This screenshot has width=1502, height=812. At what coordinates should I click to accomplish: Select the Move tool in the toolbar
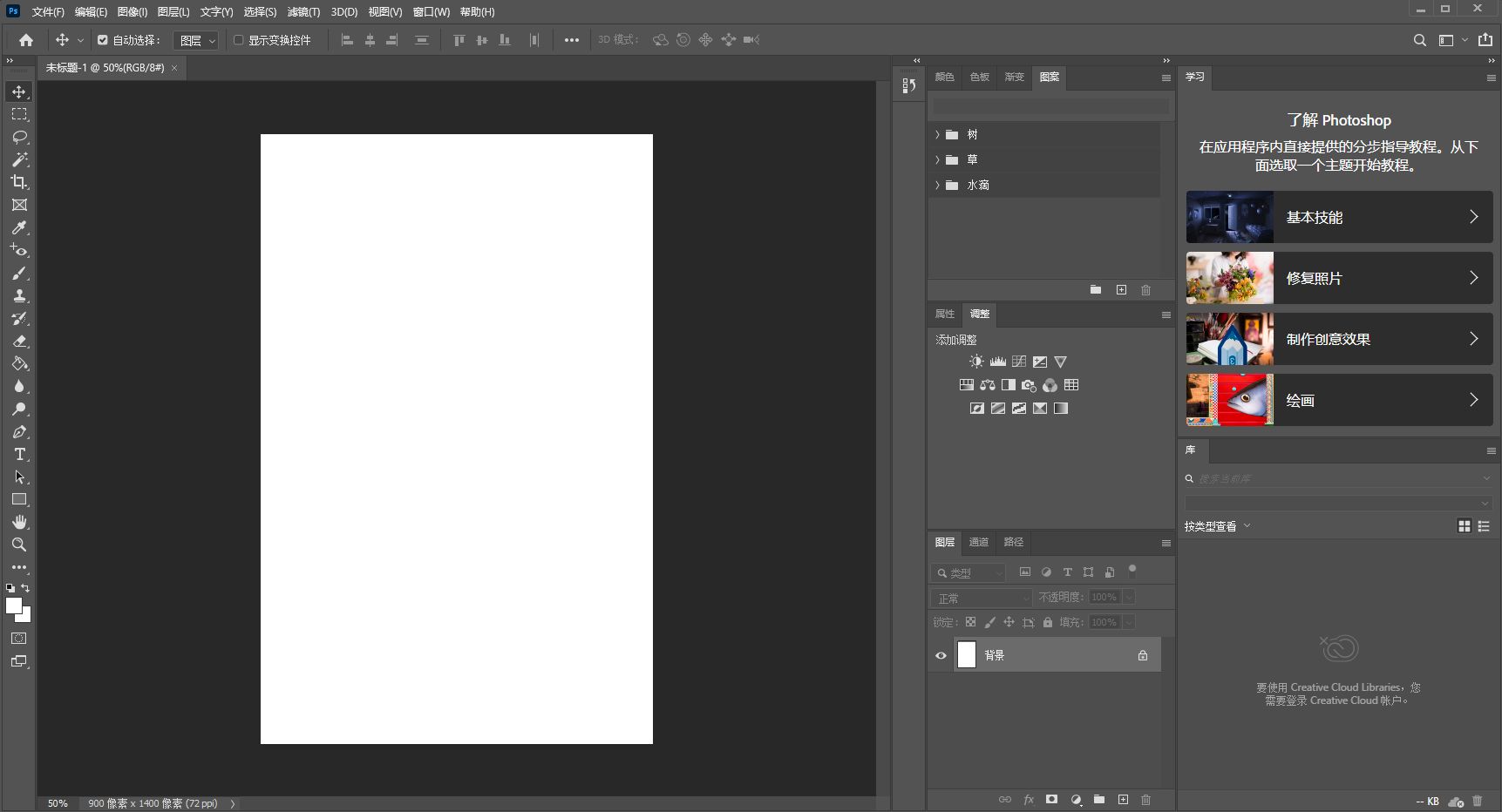point(19,91)
